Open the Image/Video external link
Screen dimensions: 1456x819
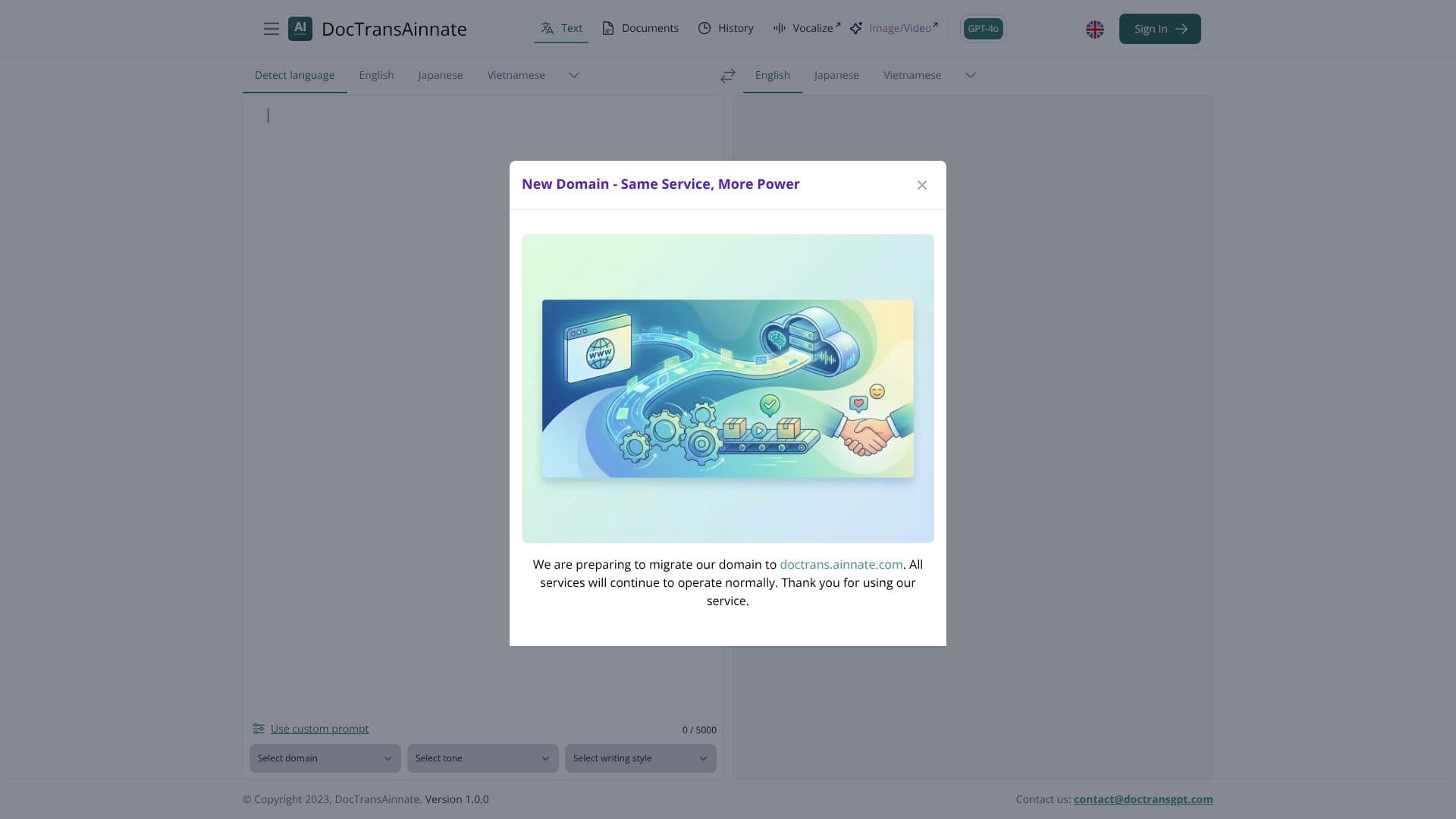(894, 29)
